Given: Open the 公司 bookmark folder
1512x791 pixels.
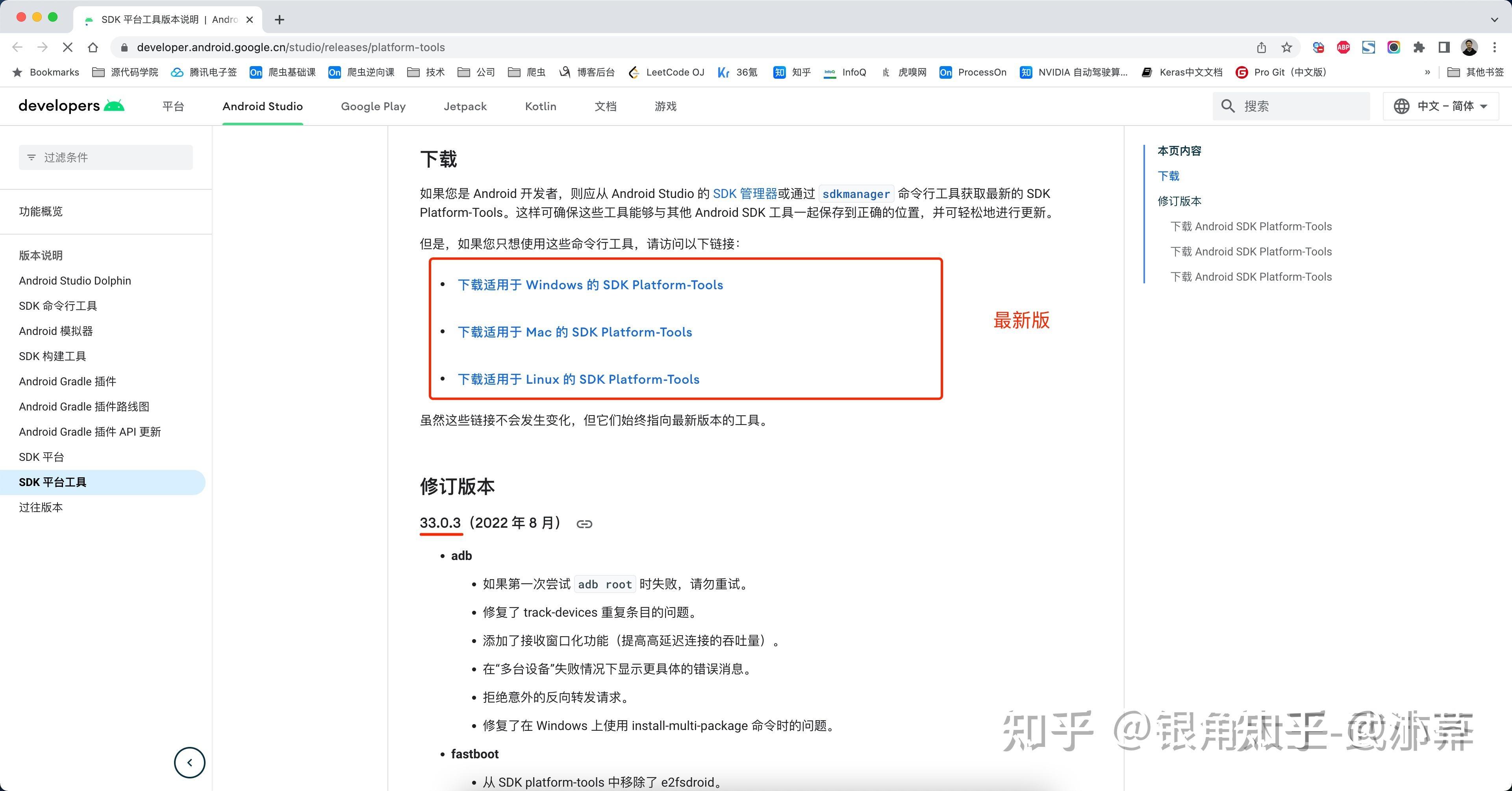Looking at the screenshot, I should (476, 72).
